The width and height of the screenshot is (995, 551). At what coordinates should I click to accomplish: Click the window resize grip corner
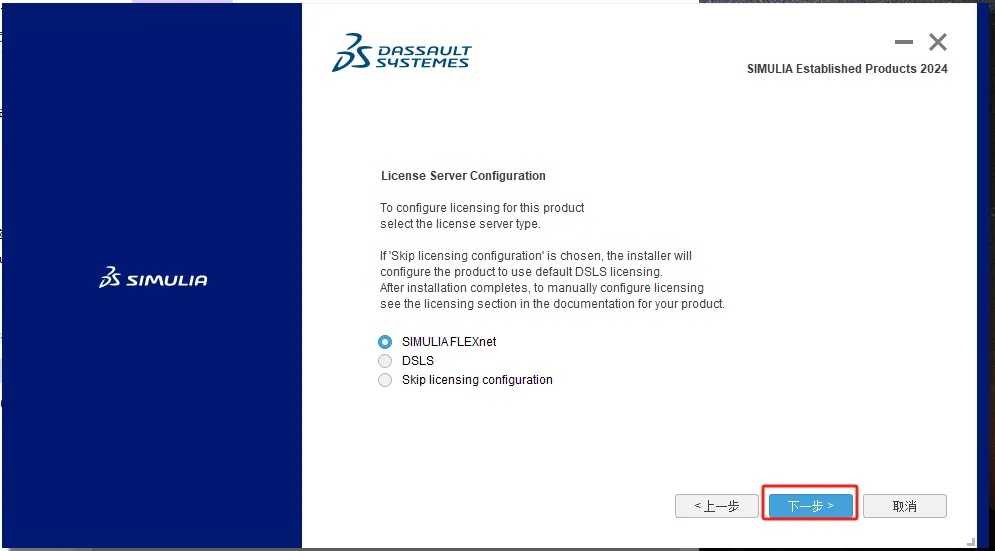pyautogui.click(x=972, y=543)
